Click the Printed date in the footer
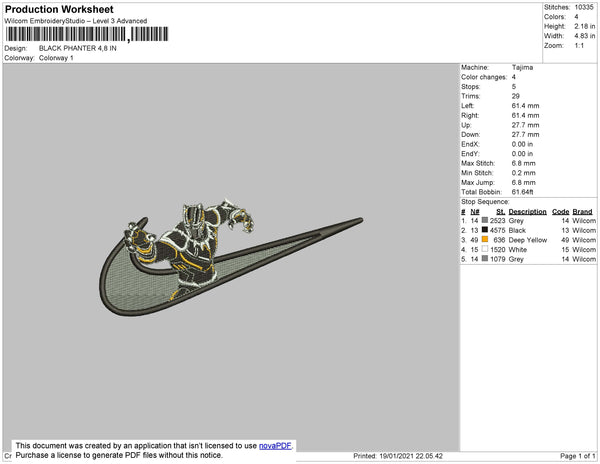600x464 pixels. point(397,456)
